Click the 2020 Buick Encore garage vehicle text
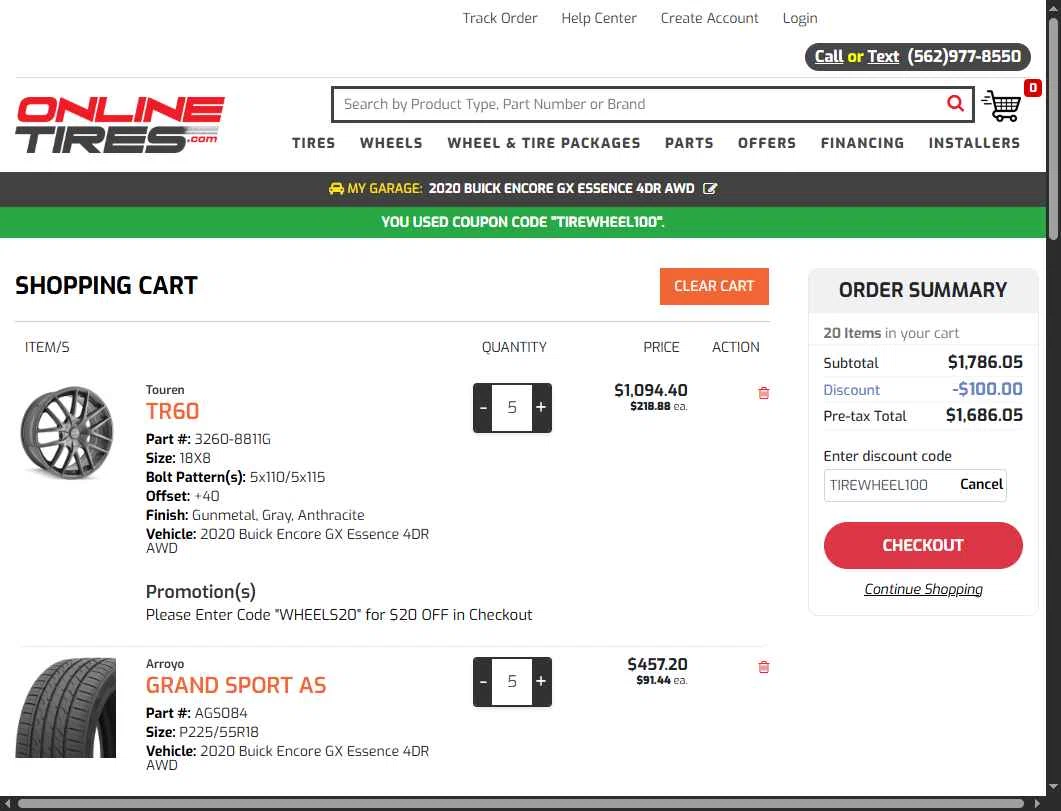The height and width of the screenshot is (811, 1061). click(x=562, y=189)
